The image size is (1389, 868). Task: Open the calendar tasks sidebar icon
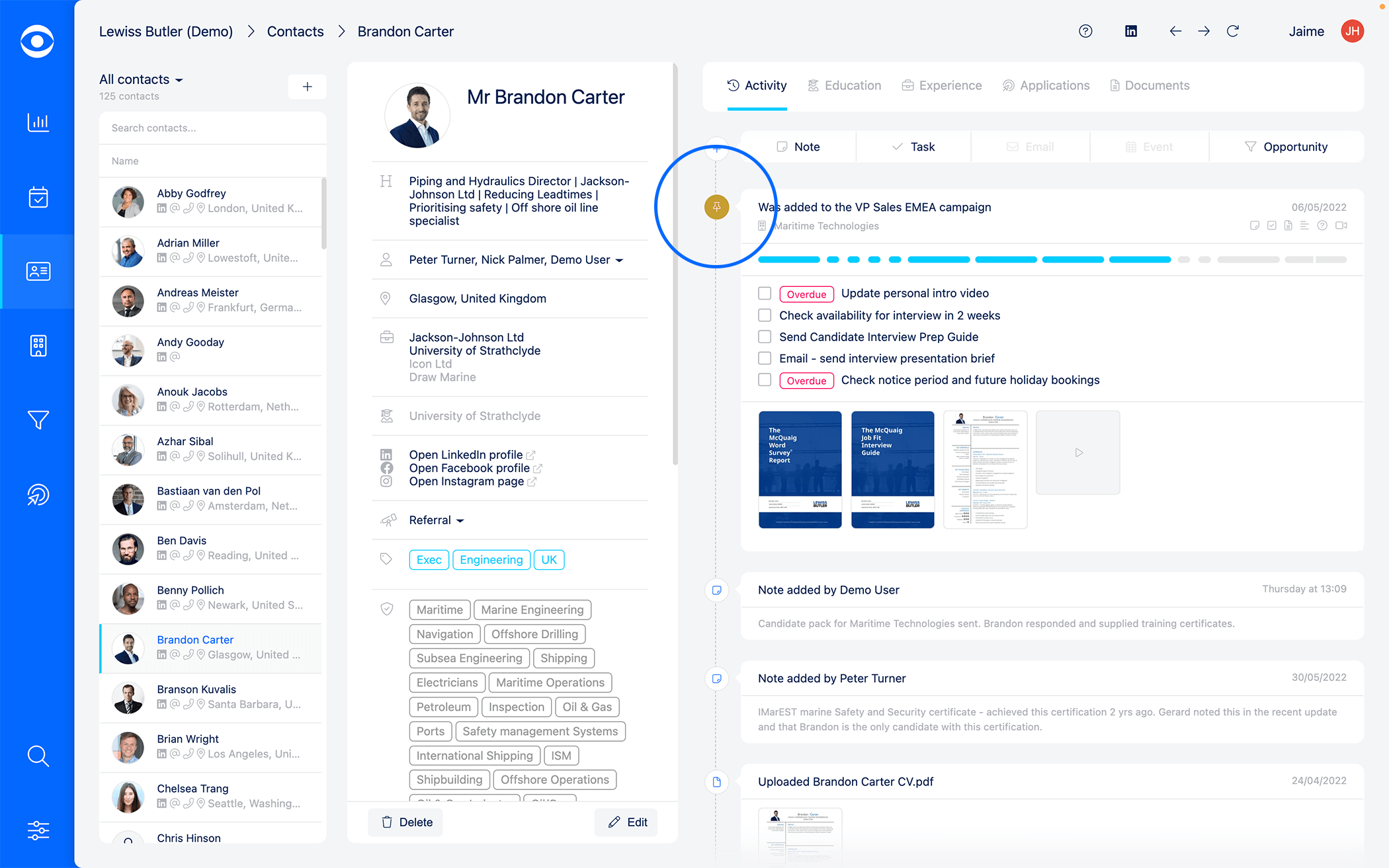pos(38,197)
